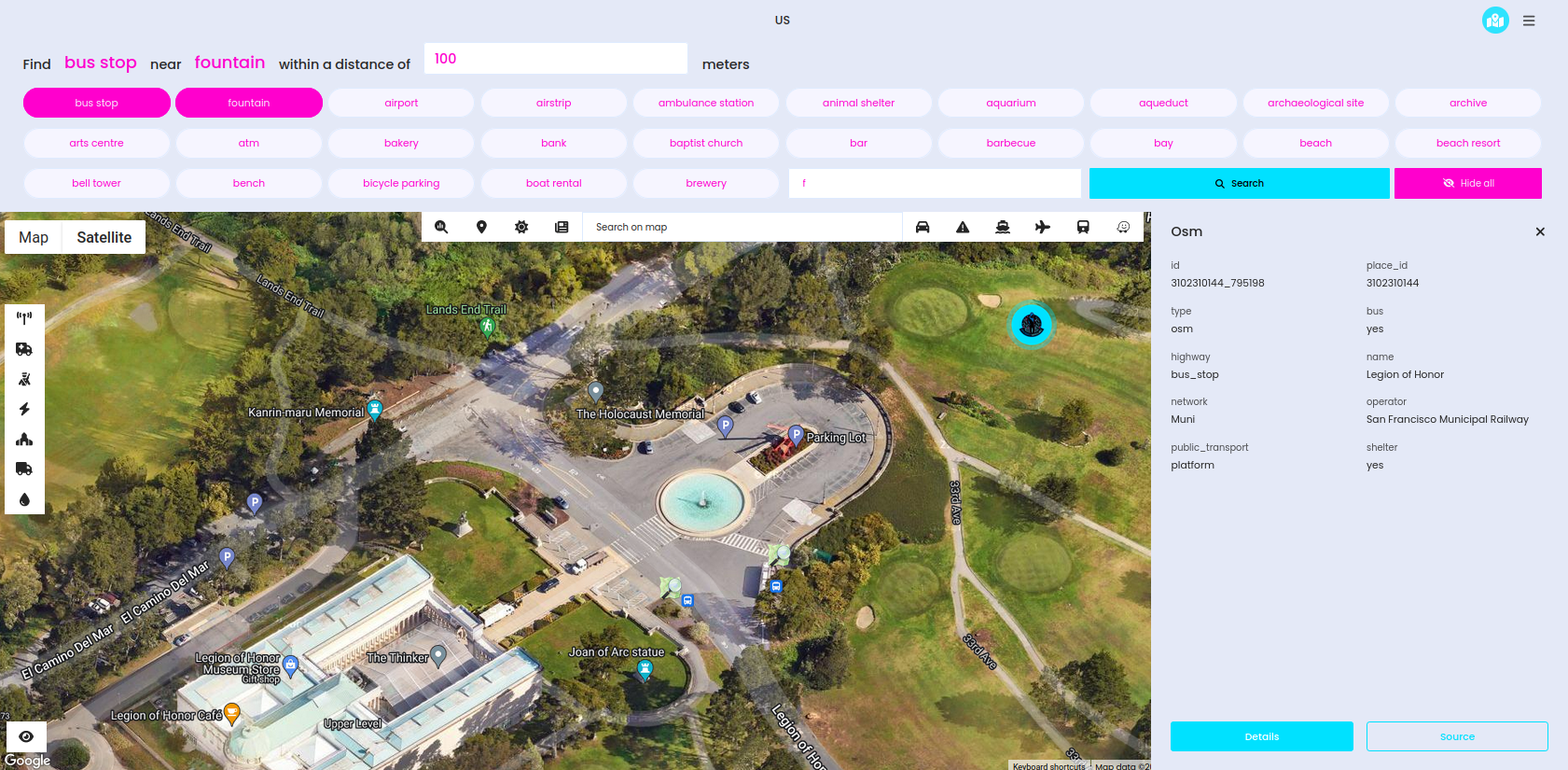The image size is (1568, 770).
Task: Open the Source button in Osm panel
Action: pyautogui.click(x=1457, y=736)
